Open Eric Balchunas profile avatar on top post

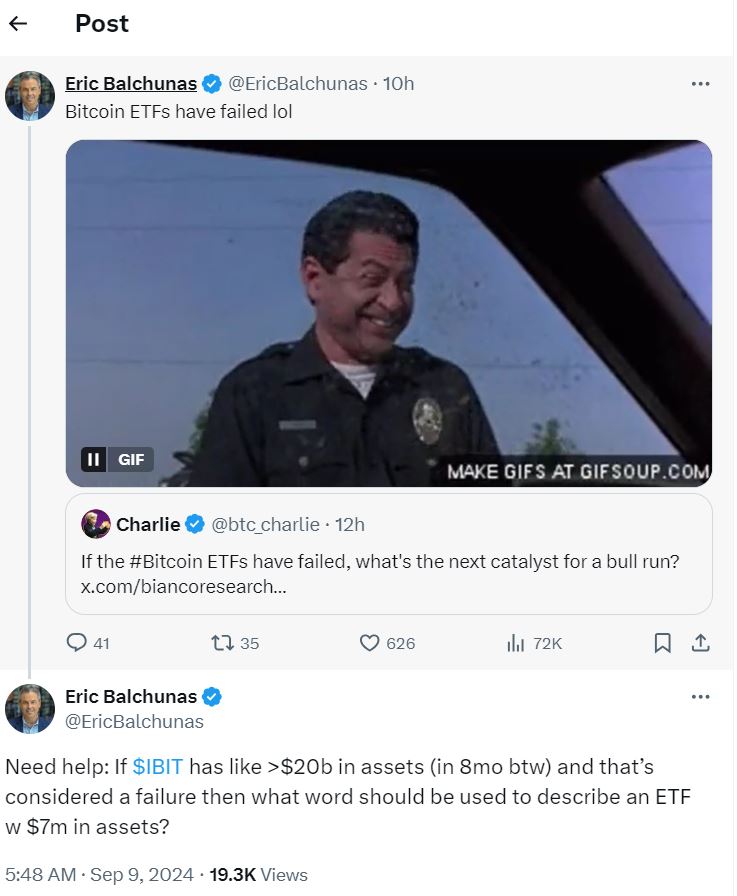[30, 96]
